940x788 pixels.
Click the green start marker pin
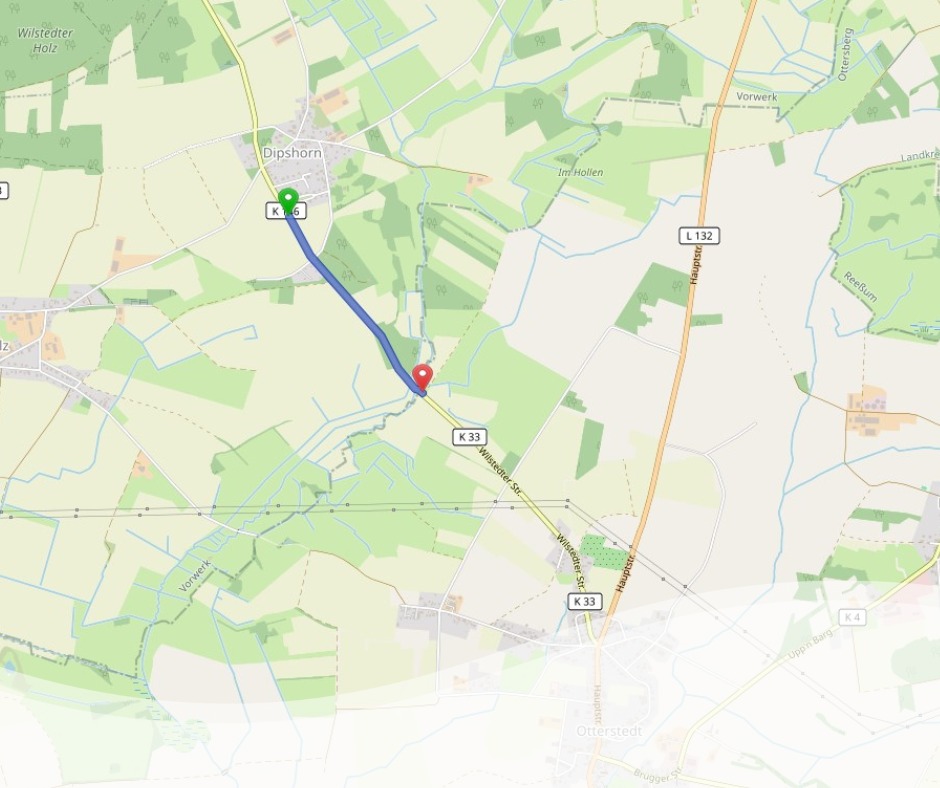pyautogui.click(x=288, y=200)
